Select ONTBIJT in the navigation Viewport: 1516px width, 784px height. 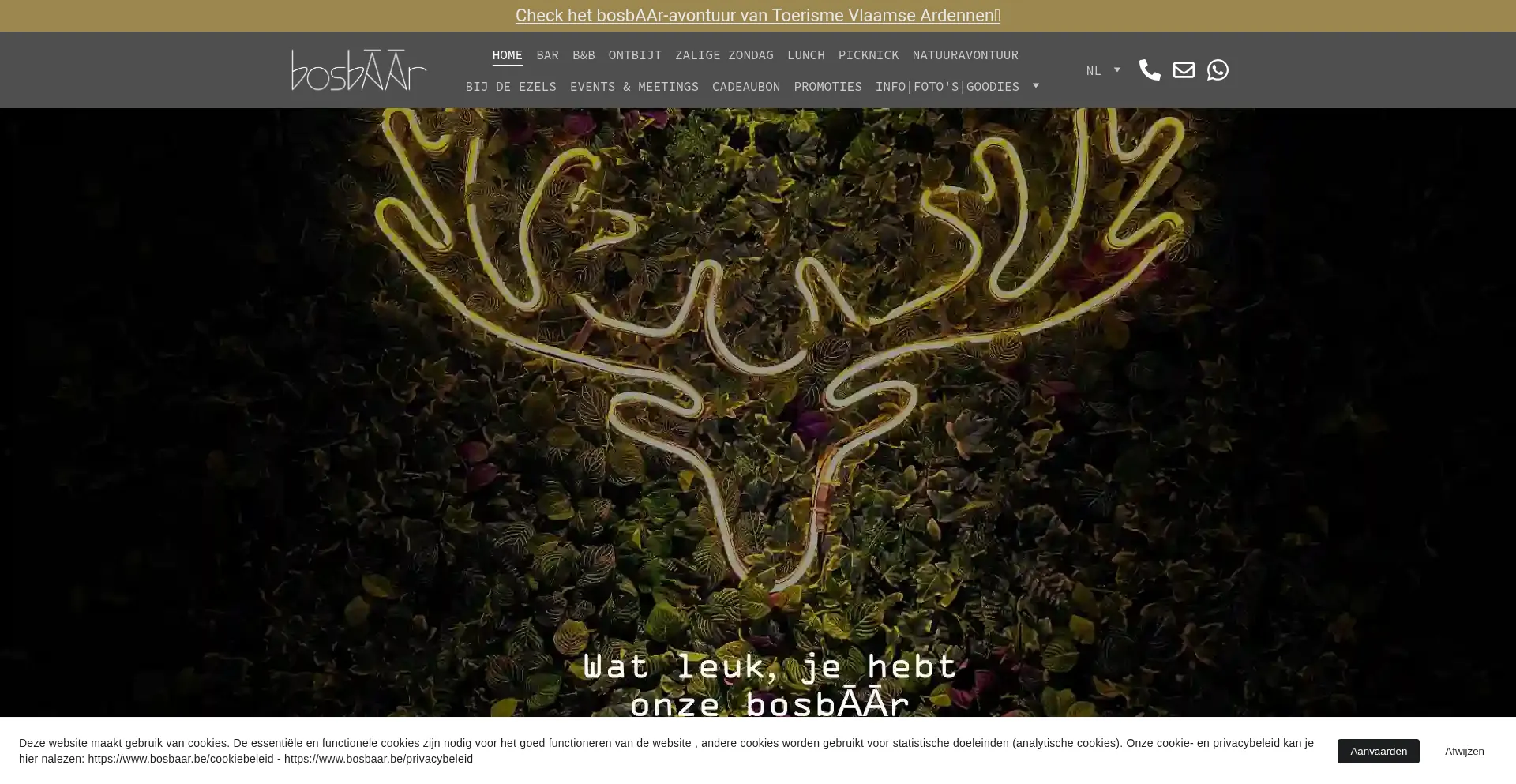[635, 55]
